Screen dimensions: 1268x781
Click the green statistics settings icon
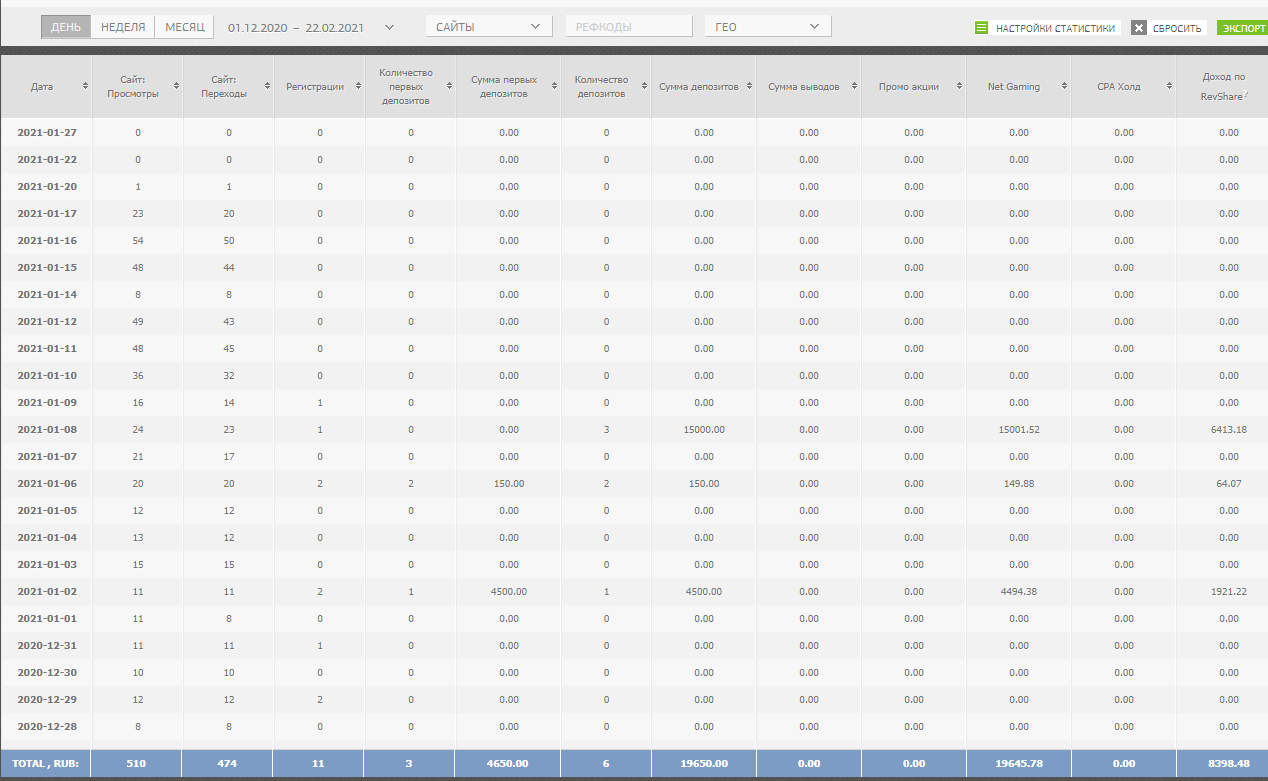(x=981, y=28)
